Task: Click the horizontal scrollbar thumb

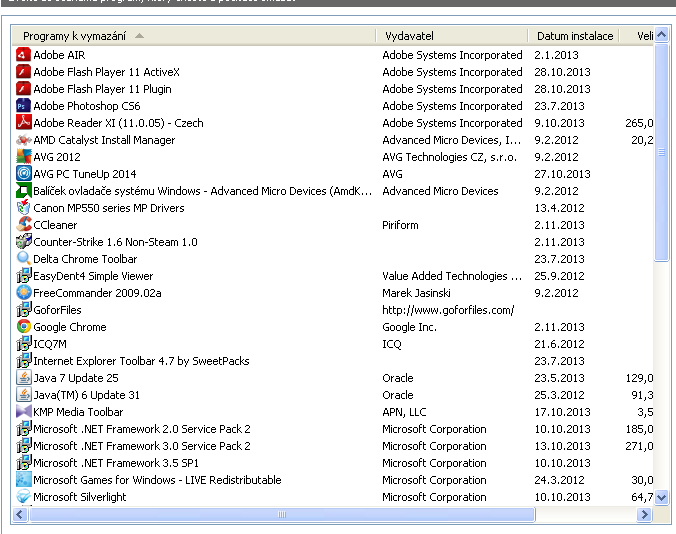Action: click(282, 514)
